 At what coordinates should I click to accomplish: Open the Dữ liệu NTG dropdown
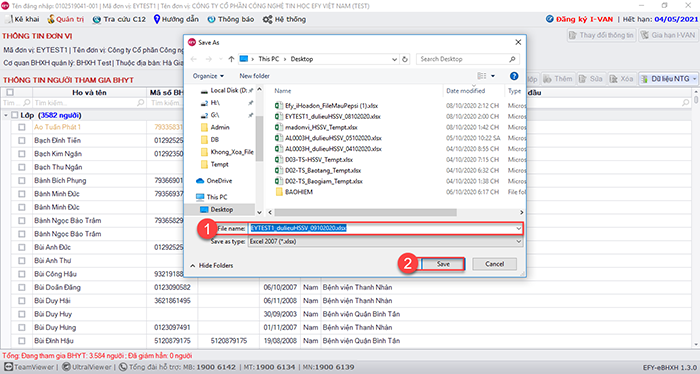668,79
